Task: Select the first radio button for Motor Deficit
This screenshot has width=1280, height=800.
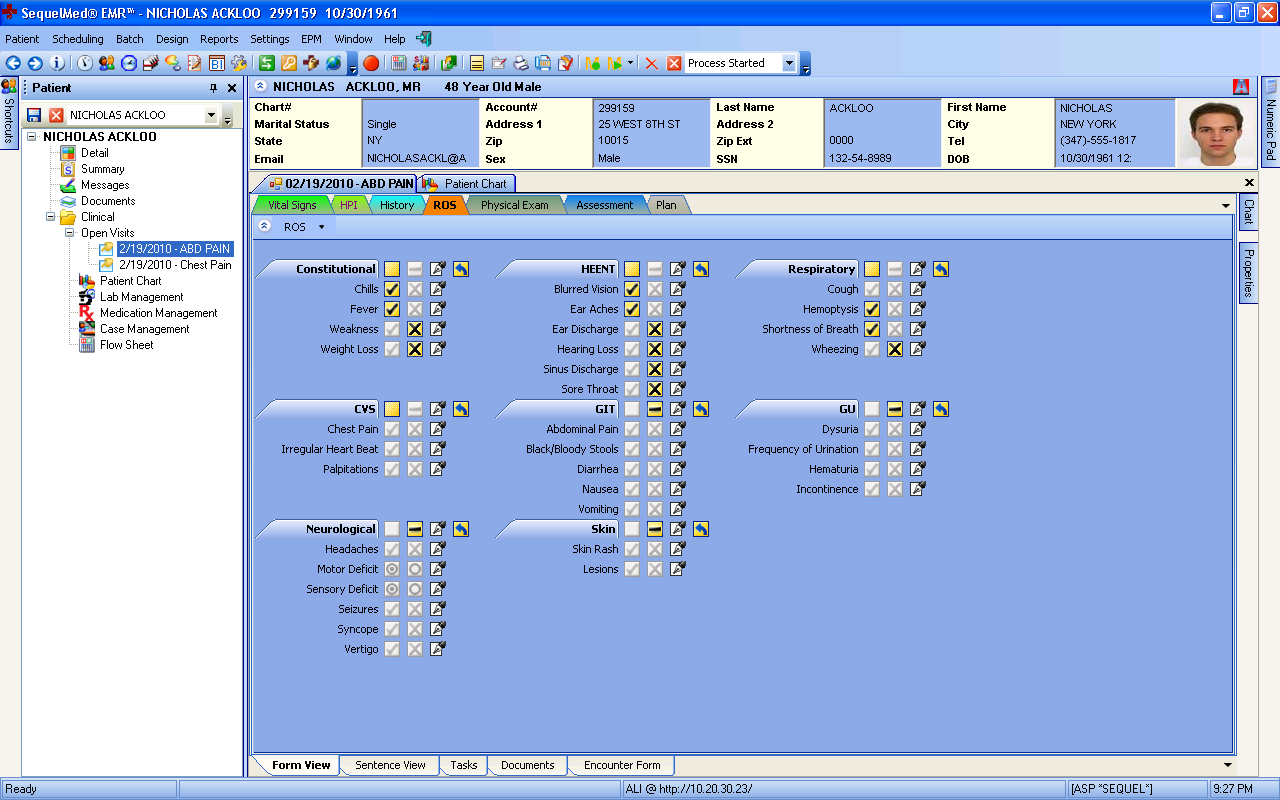Action: (x=392, y=569)
